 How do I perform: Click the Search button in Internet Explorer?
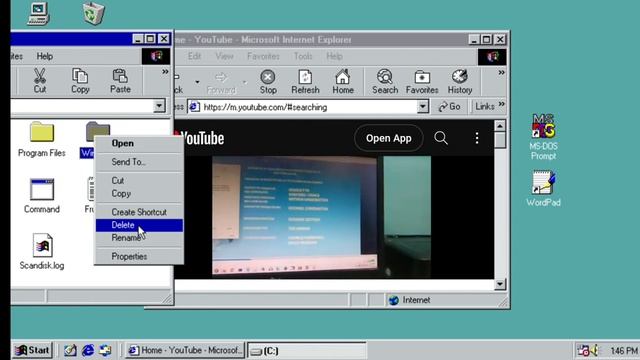(x=384, y=82)
